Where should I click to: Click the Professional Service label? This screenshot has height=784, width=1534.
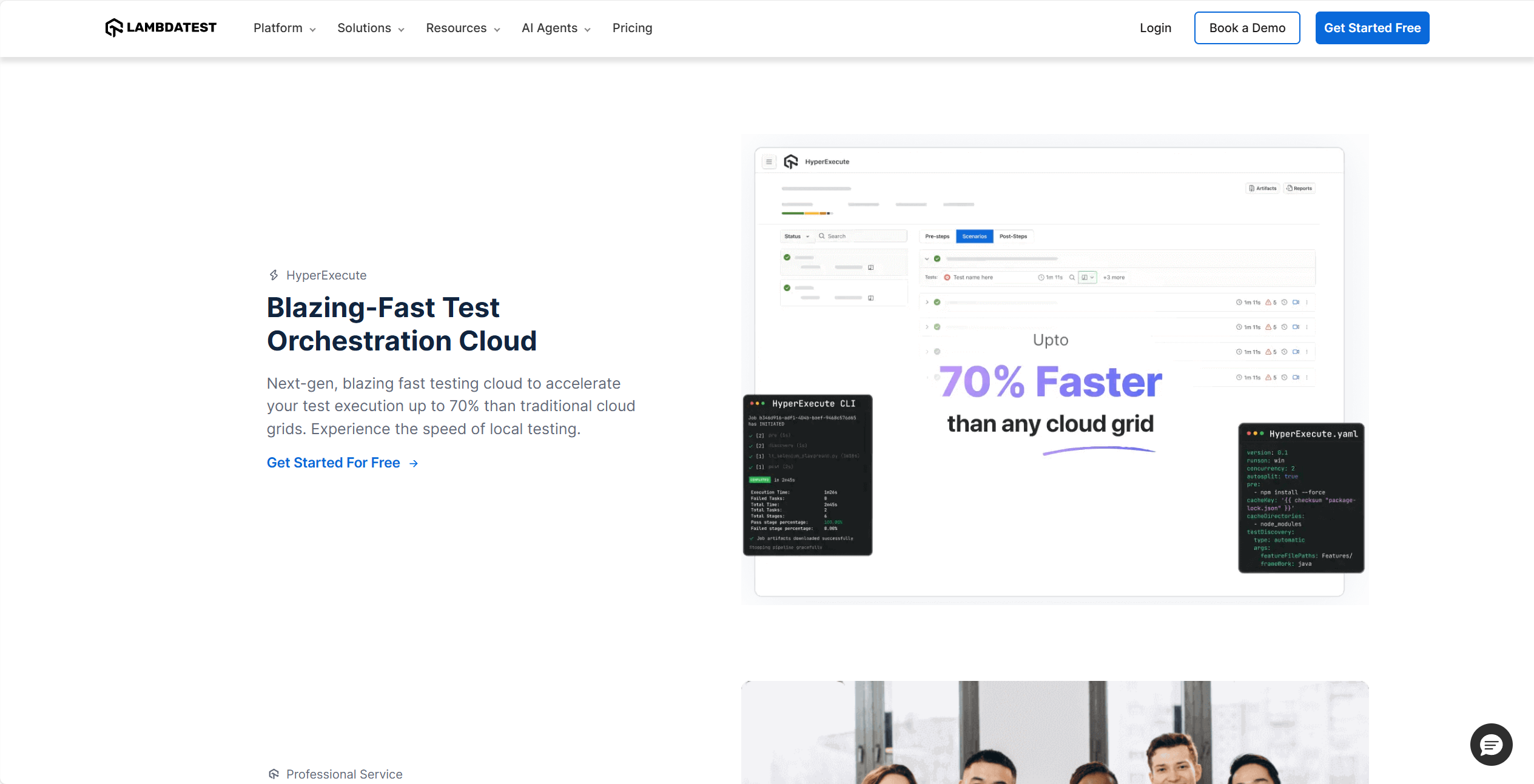[x=344, y=774]
